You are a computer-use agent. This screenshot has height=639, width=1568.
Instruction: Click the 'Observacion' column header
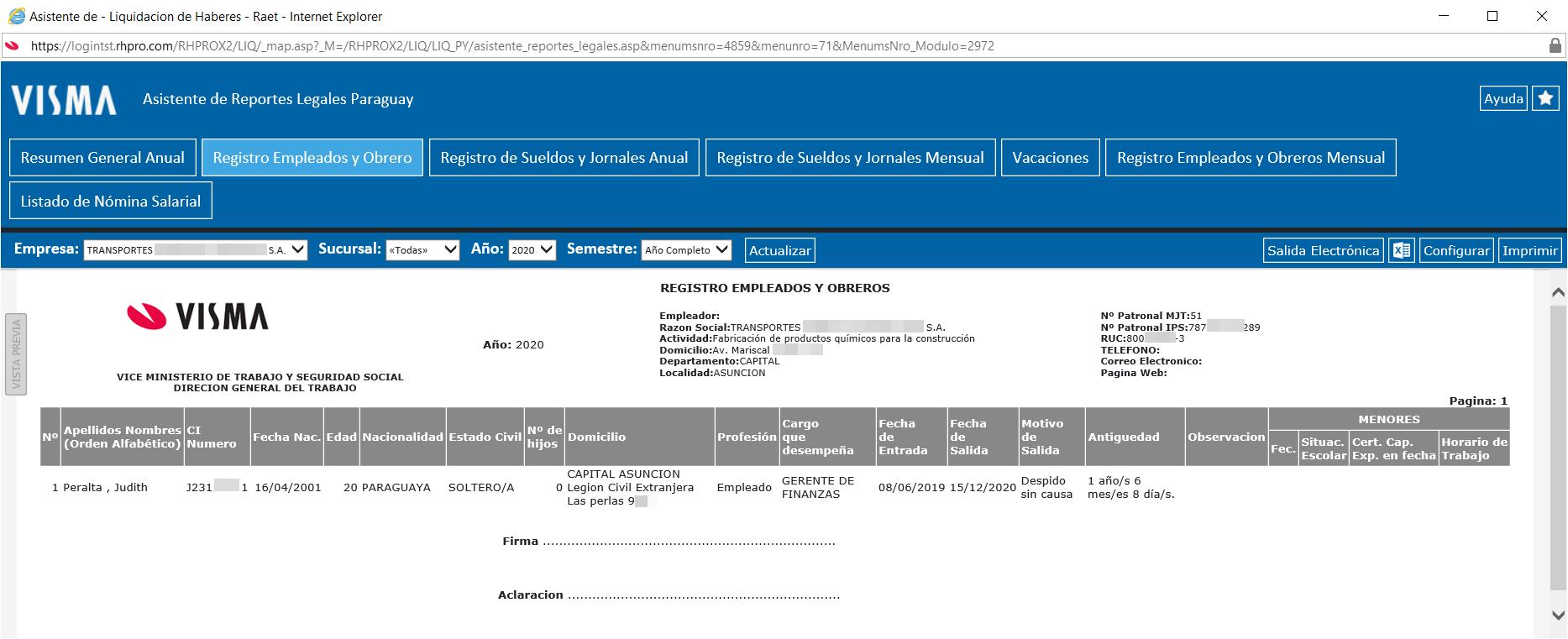pos(1226,437)
